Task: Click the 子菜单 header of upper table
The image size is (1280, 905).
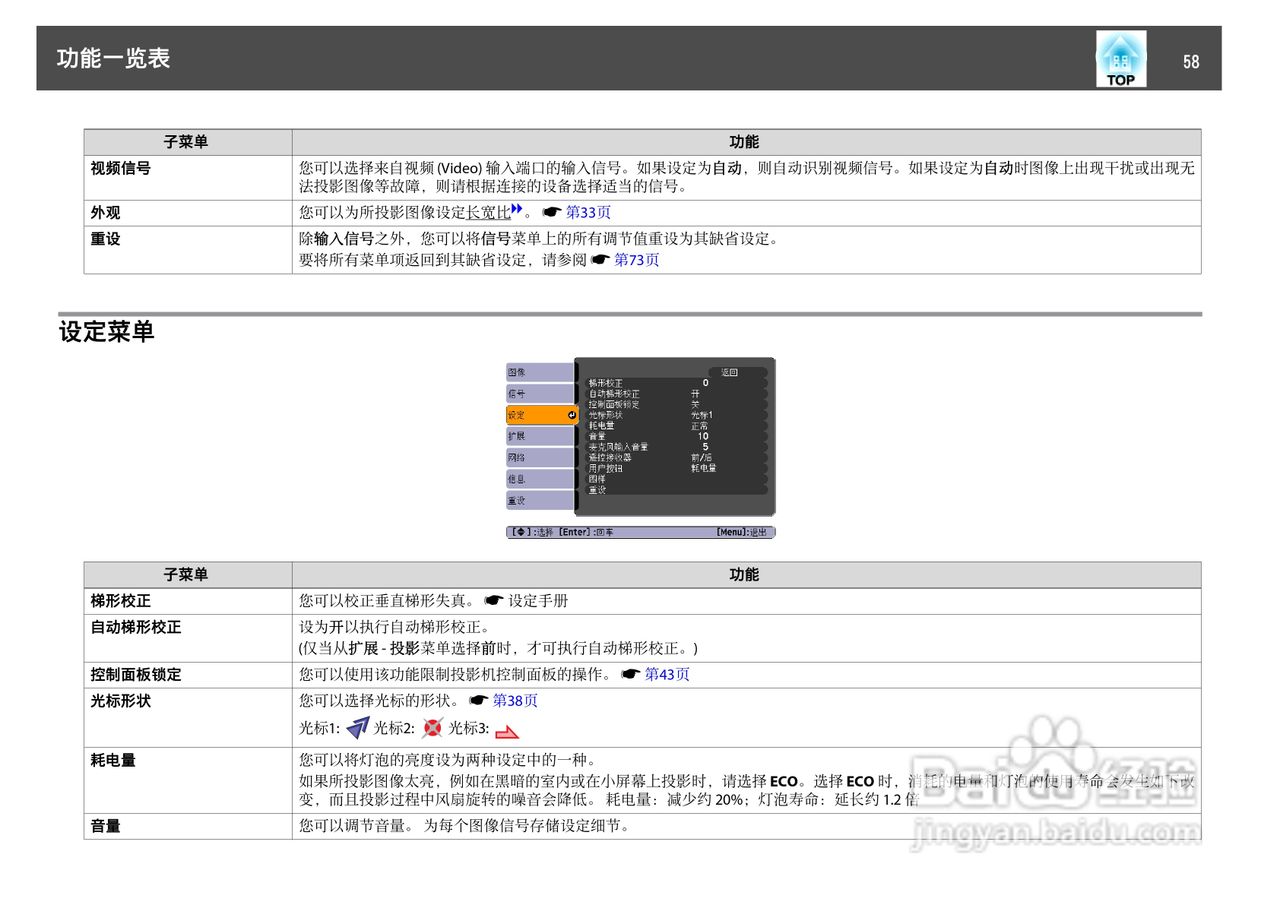Action: pos(188,142)
